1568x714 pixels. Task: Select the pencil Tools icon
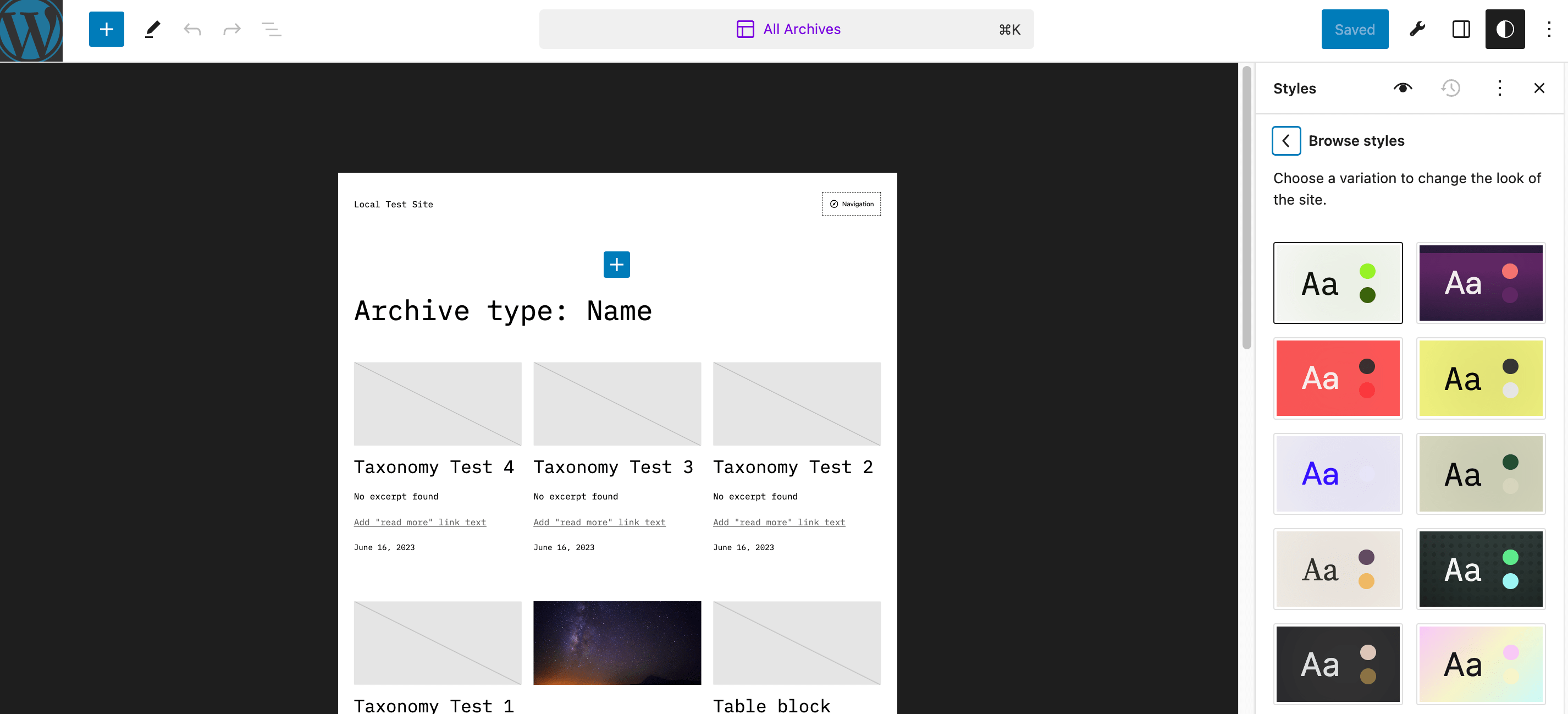[x=153, y=29]
